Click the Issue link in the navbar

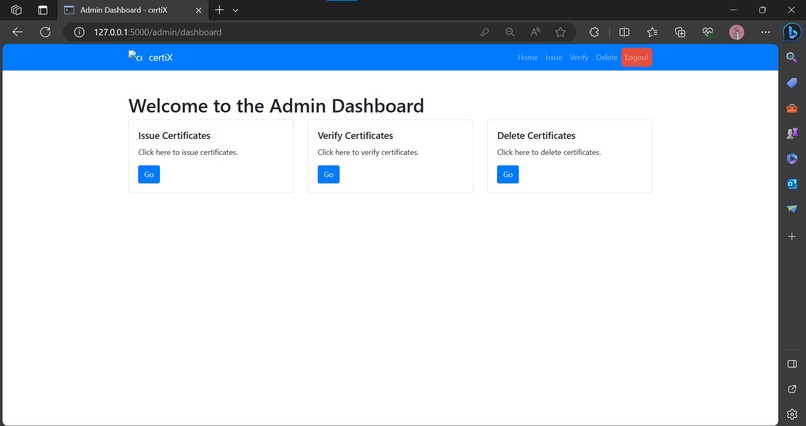554,58
